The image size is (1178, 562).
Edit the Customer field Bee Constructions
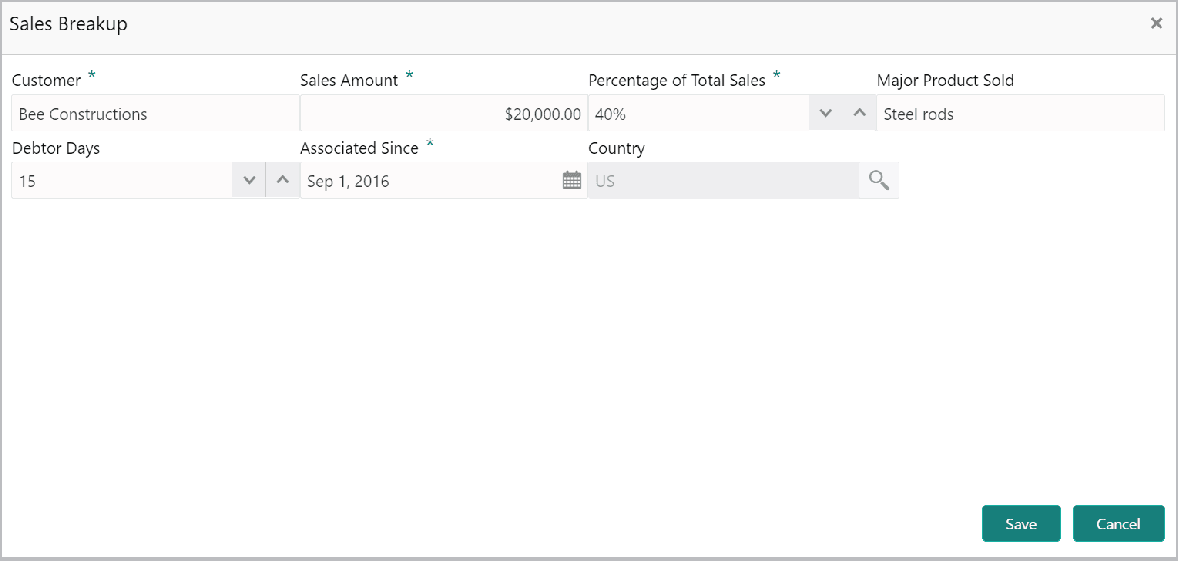point(156,113)
